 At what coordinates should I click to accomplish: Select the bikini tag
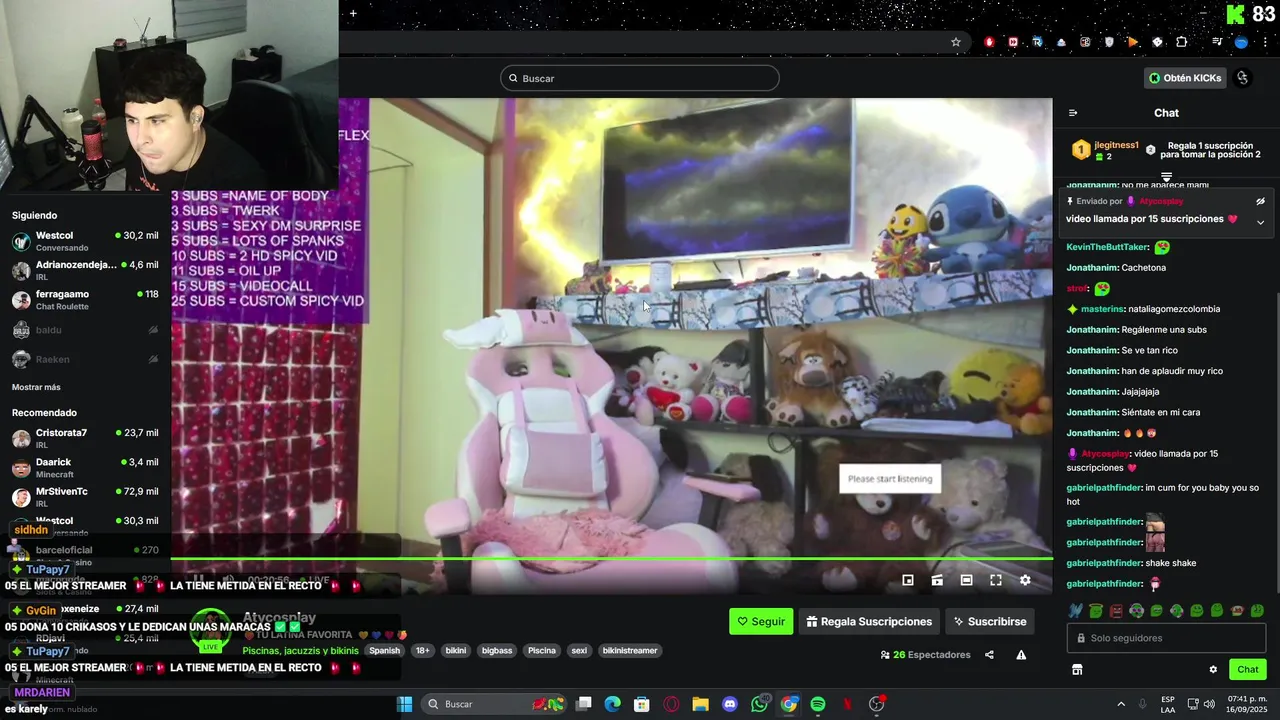(456, 650)
